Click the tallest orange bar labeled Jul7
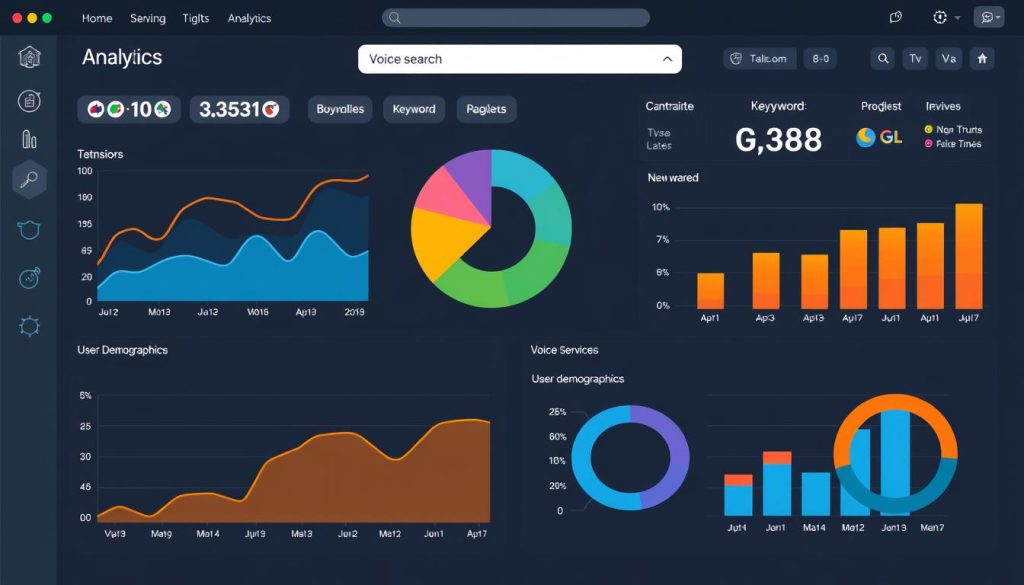The width and height of the screenshot is (1024, 585). click(968, 256)
